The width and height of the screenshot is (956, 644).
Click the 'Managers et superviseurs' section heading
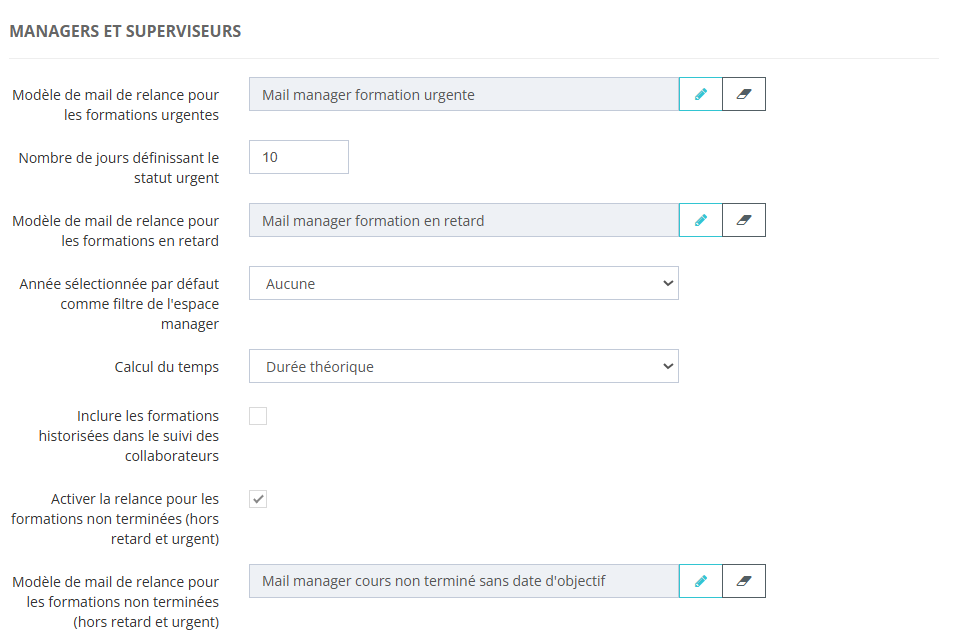[x=125, y=31]
